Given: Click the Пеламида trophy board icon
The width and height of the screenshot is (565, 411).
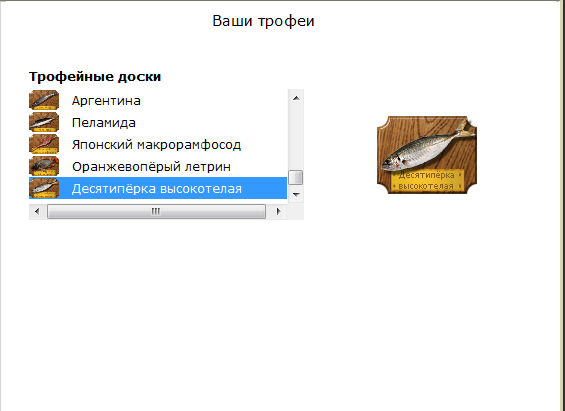Looking at the screenshot, I should [44, 122].
